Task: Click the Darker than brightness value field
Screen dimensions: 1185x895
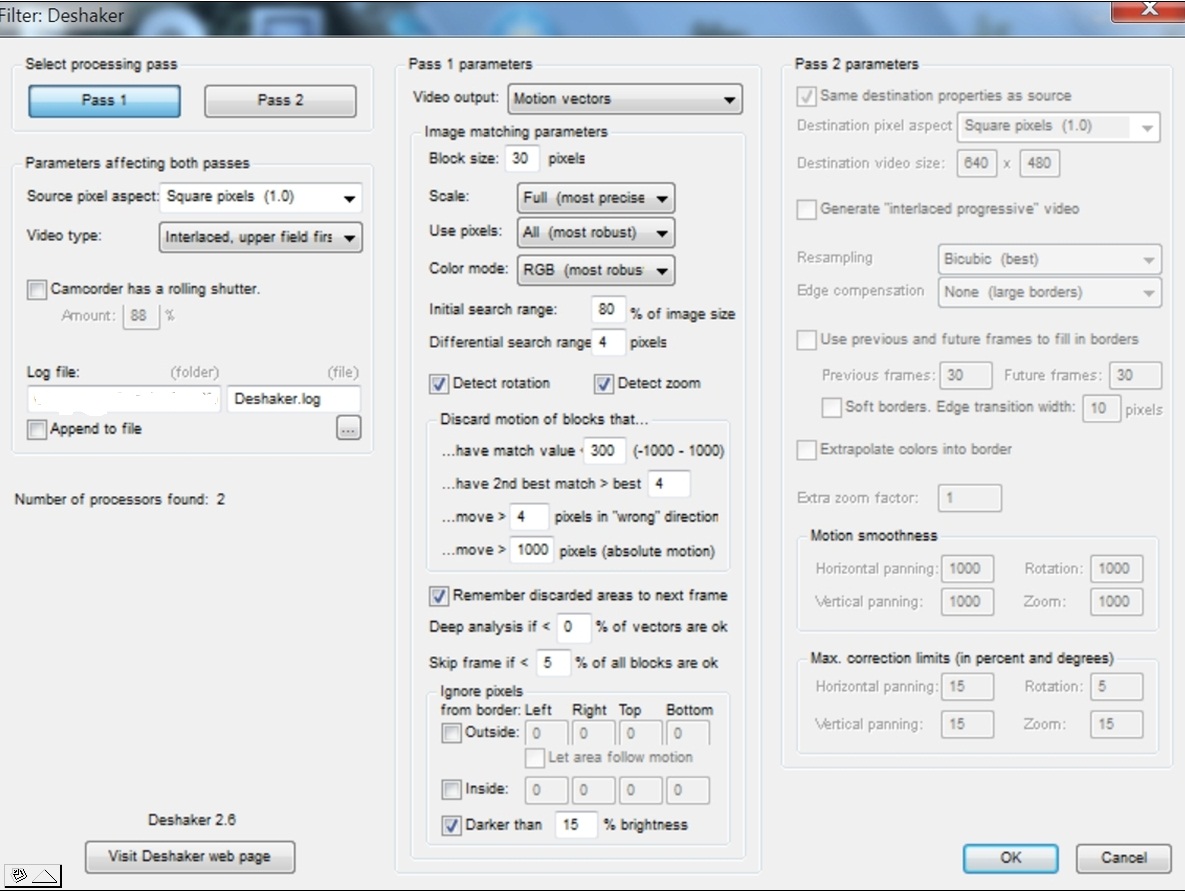Action: (x=576, y=825)
